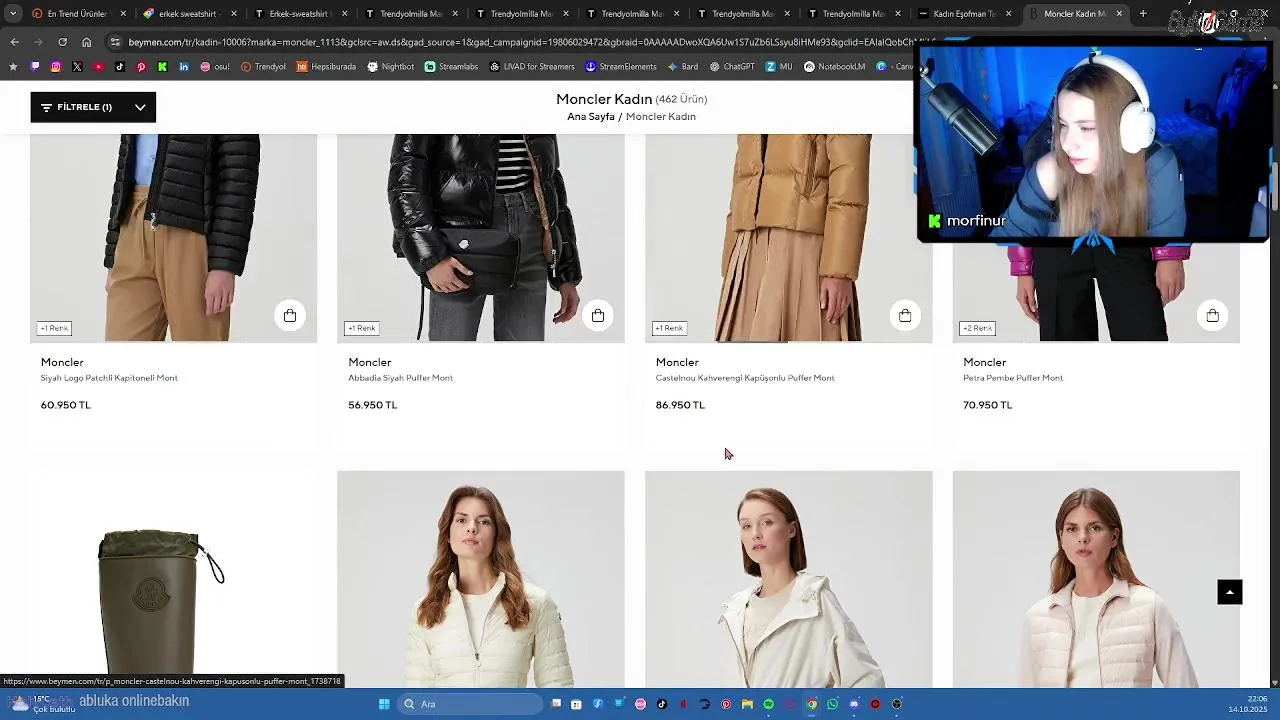
Task: Open Windows Start menu
Action: [384, 704]
